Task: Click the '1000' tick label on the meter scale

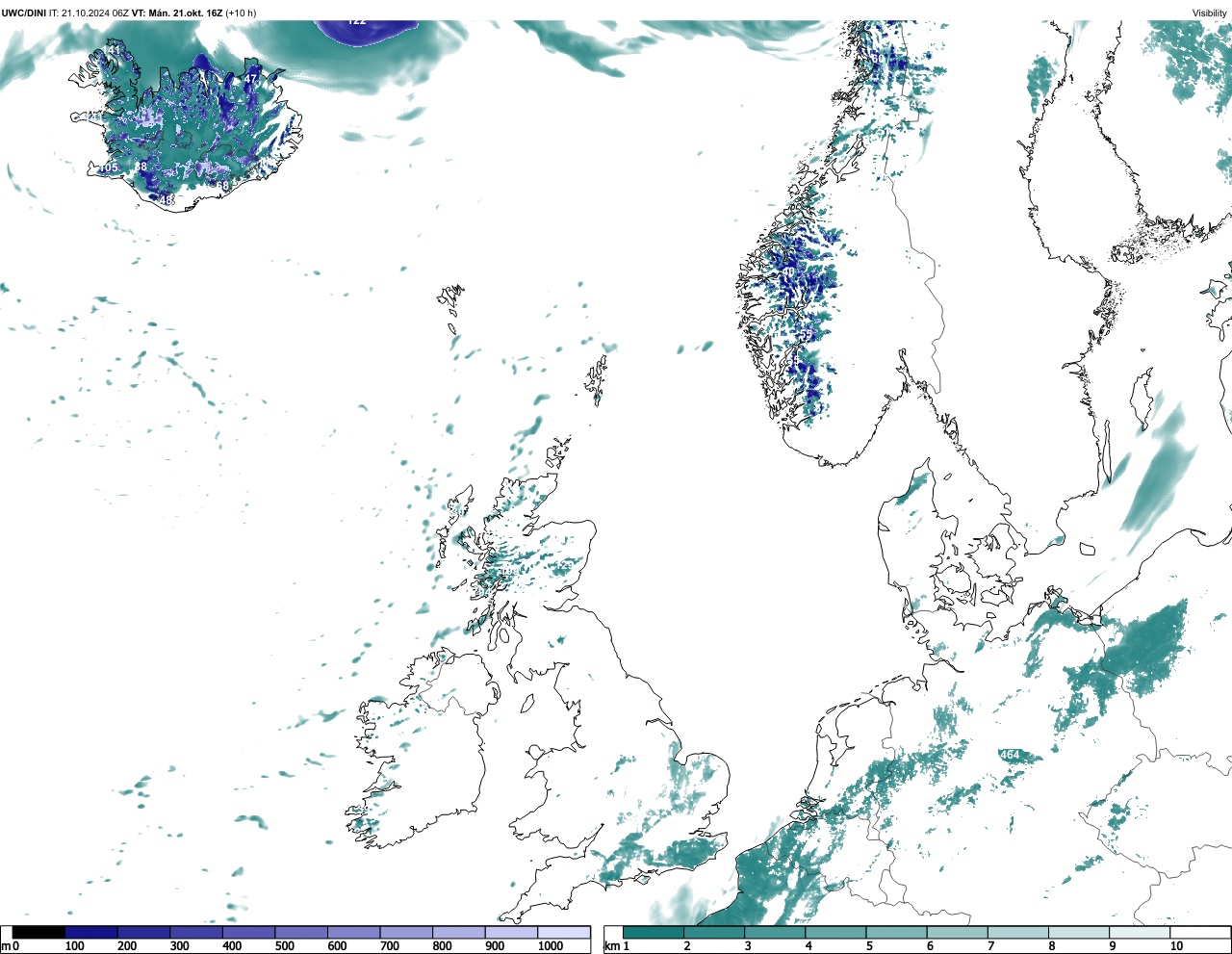Action: [551, 946]
